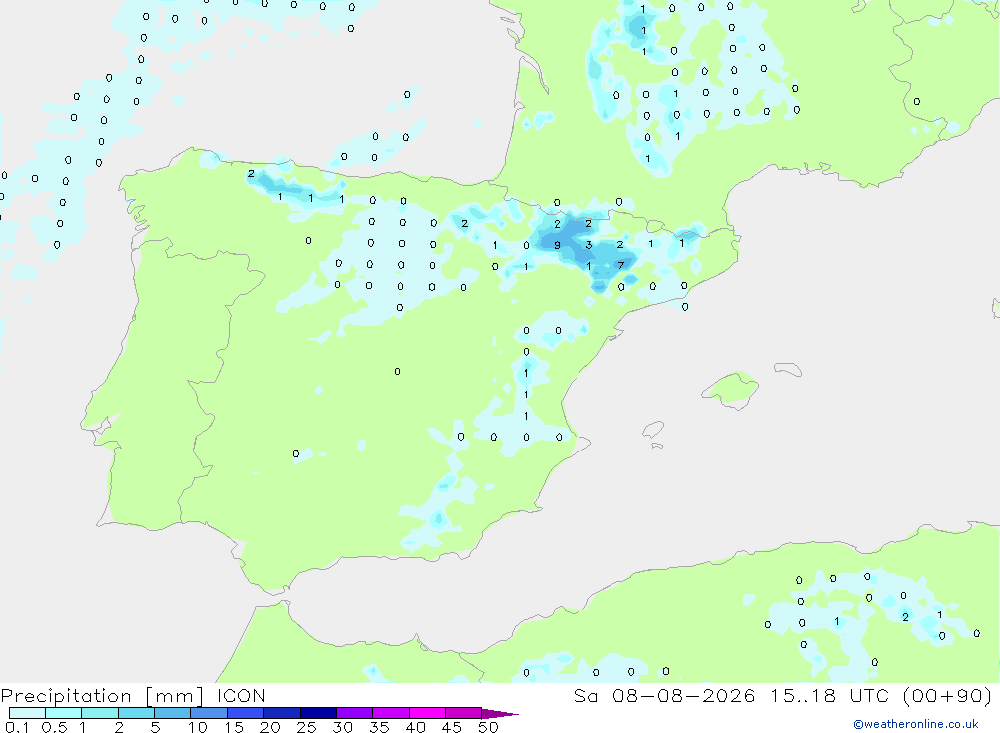Viewport: 1000px width, 733px height.
Task: Click the legend swatch between 20 and 25
Action: 281,713
